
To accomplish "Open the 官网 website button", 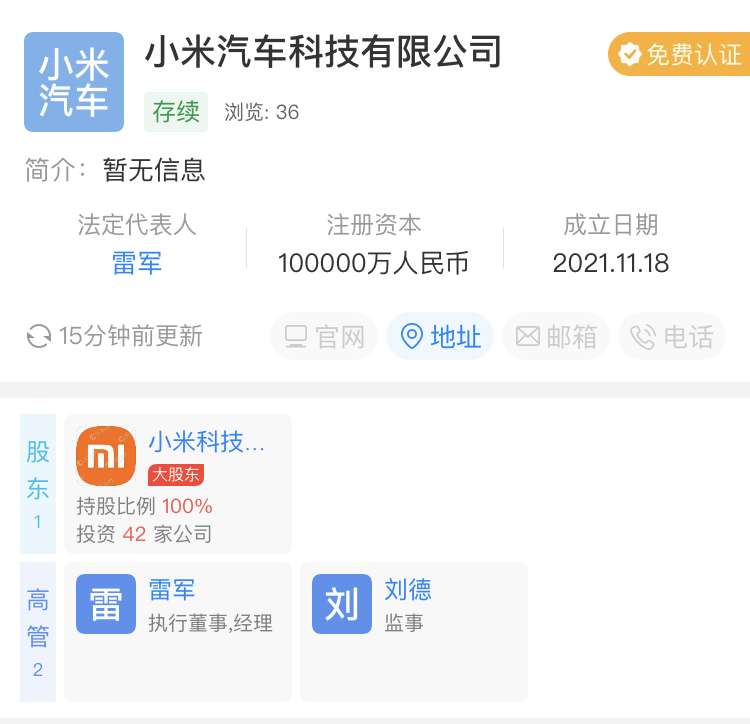I will (x=324, y=337).
